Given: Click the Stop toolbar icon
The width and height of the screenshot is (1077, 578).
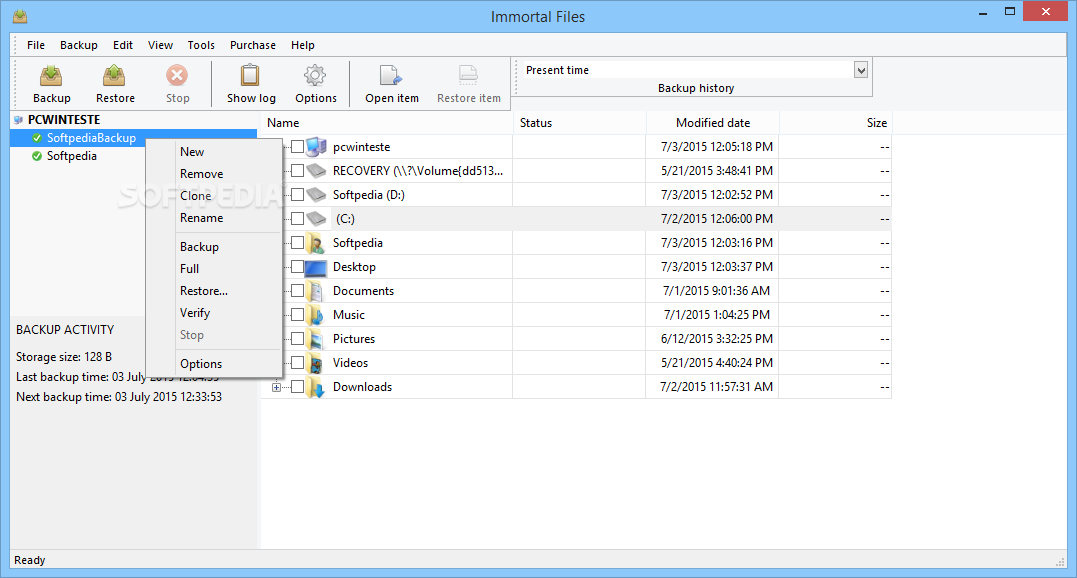Looking at the screenshot, I should pyautogui.click(x=177, y=76).
